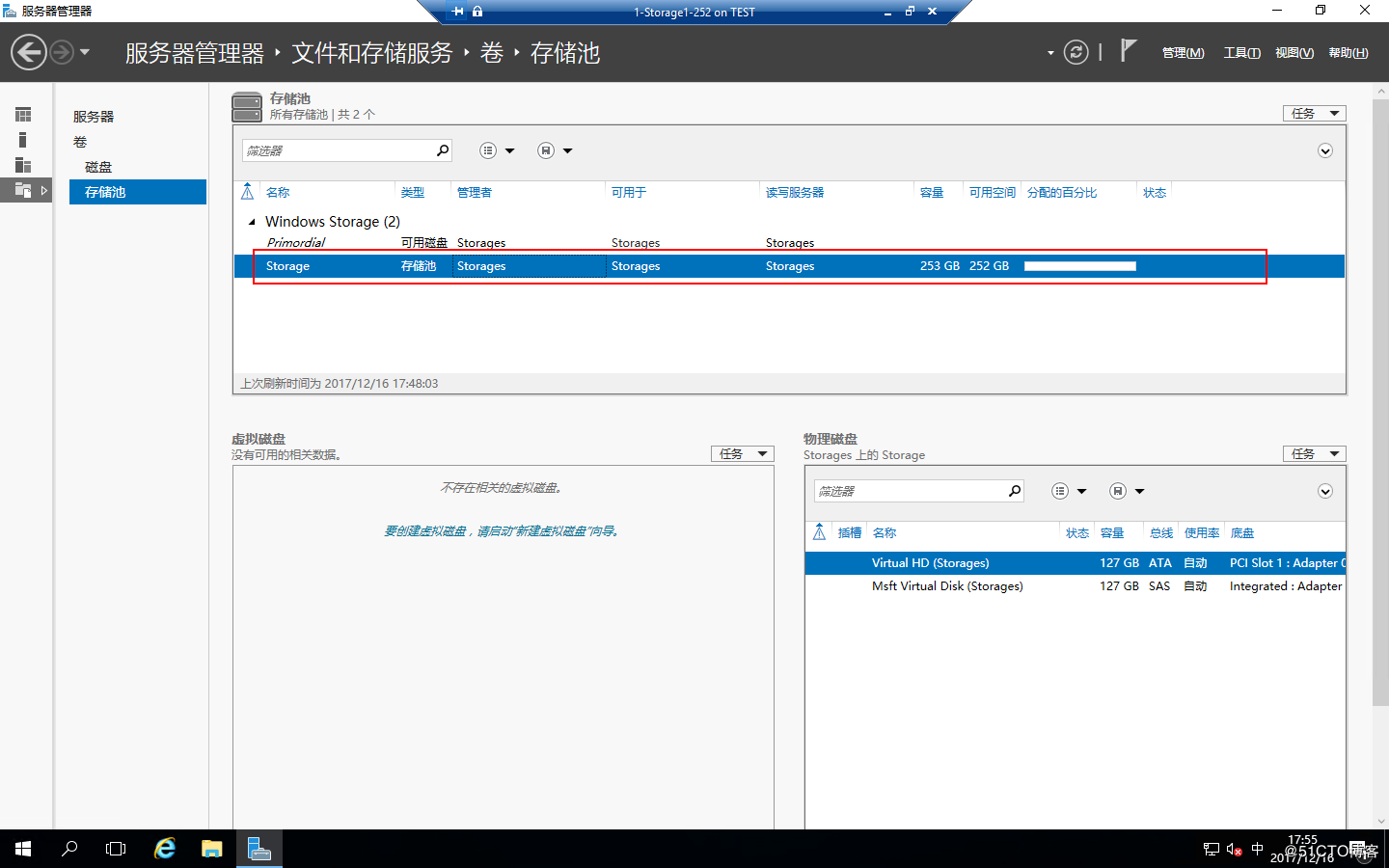This screenshot has height=868, width=1389.
Task: Open the Manage (管理) menu
Action: point(1183,53)
